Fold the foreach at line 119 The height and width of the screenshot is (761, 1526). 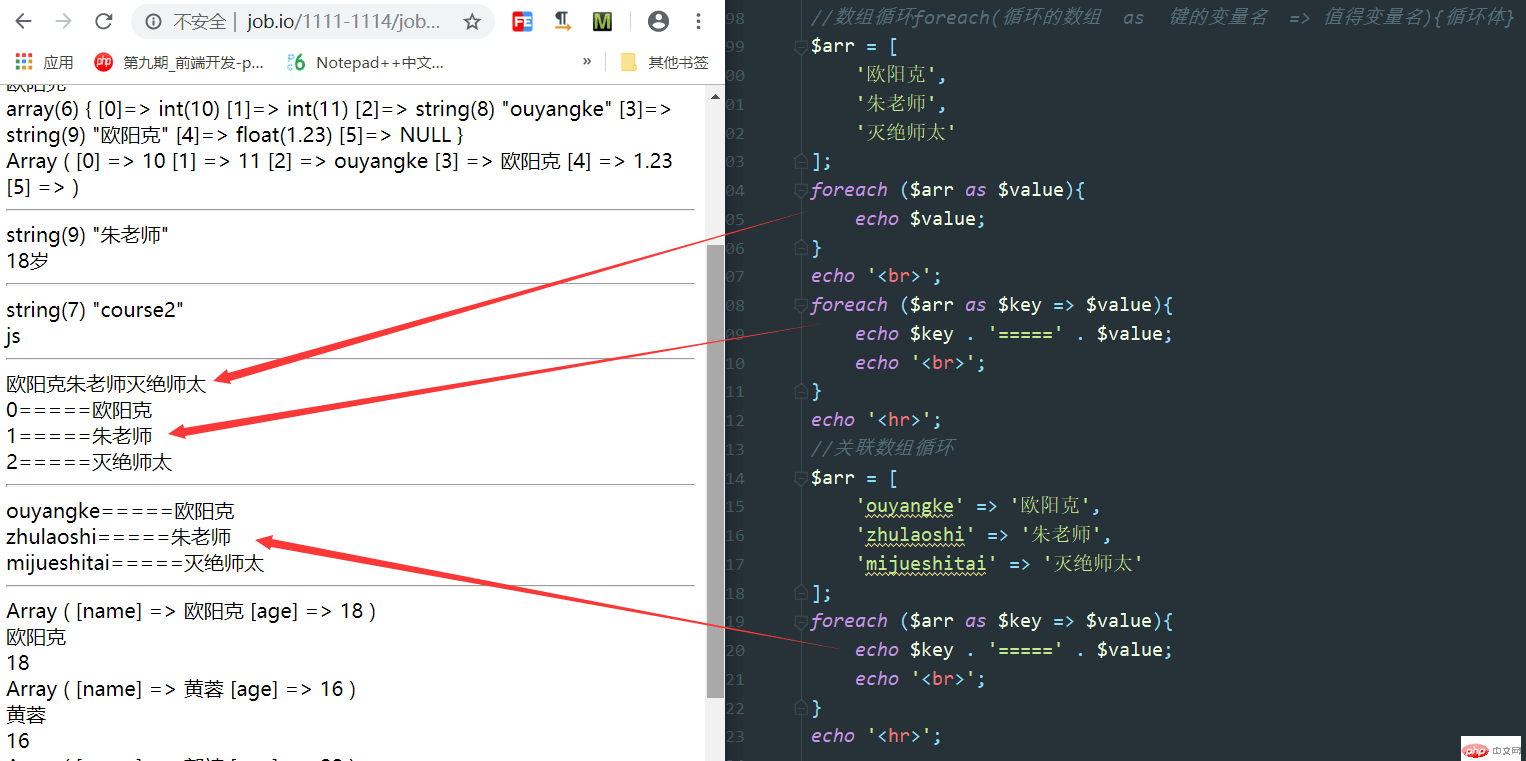pos(801,621)
